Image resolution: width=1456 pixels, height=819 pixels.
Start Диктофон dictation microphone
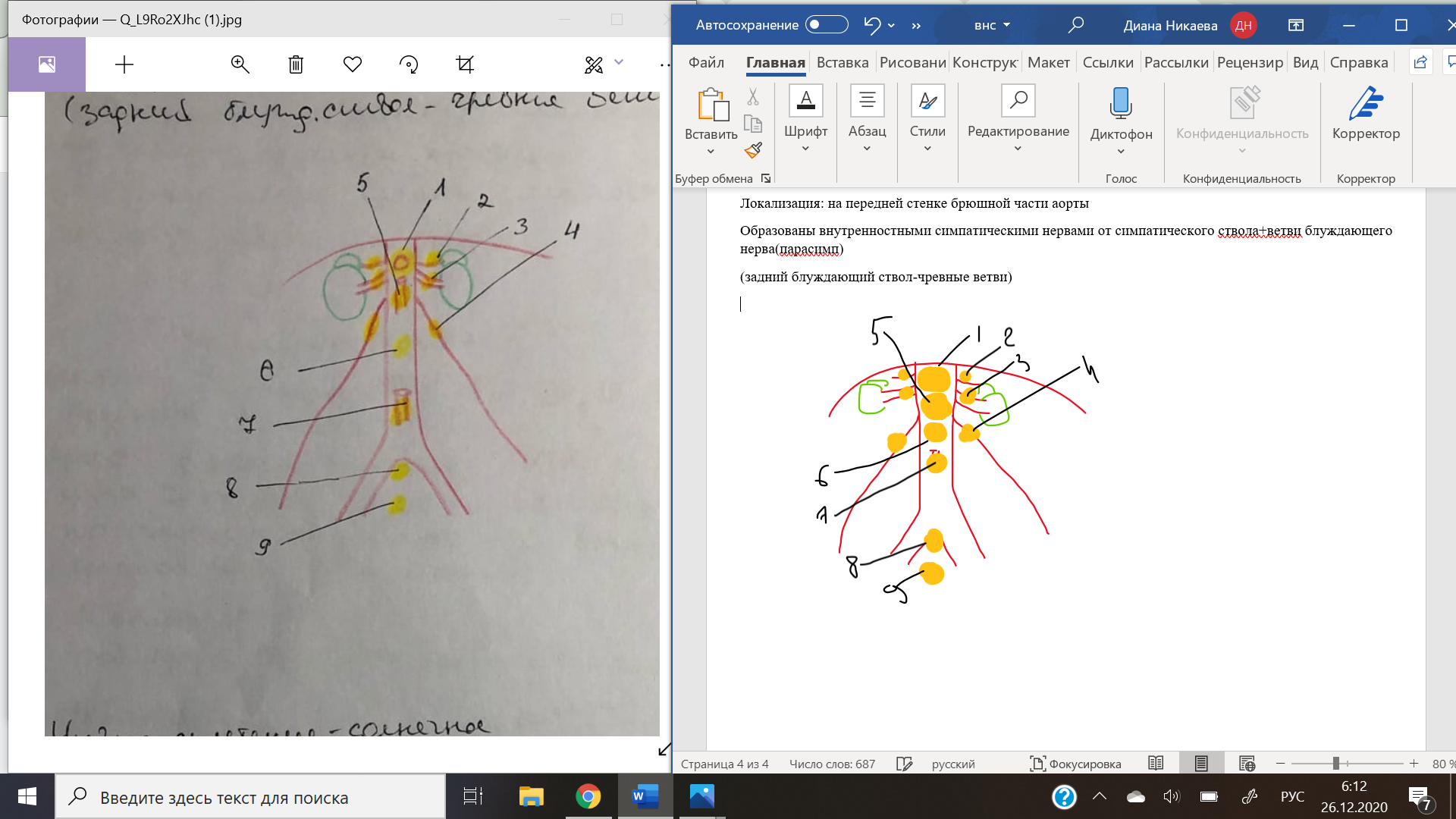(x=1121, y=103)
